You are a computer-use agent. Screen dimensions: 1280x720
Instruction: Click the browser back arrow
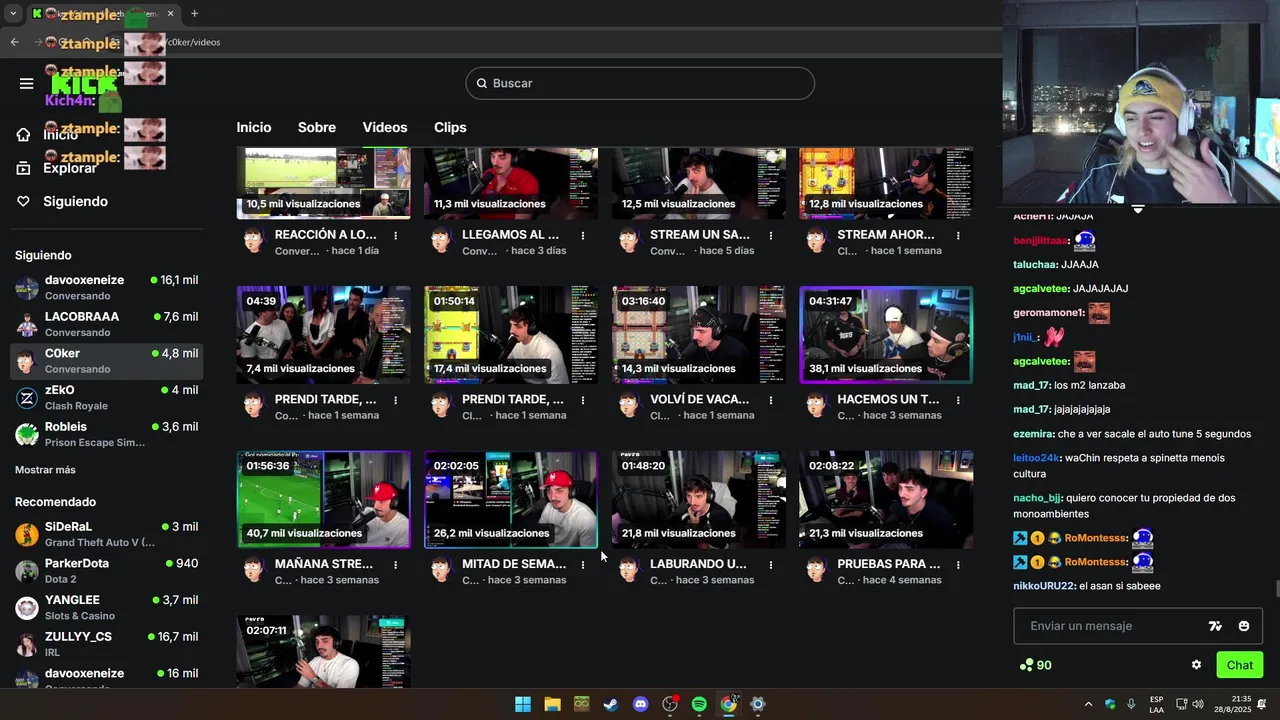click(x=14, y=42)
